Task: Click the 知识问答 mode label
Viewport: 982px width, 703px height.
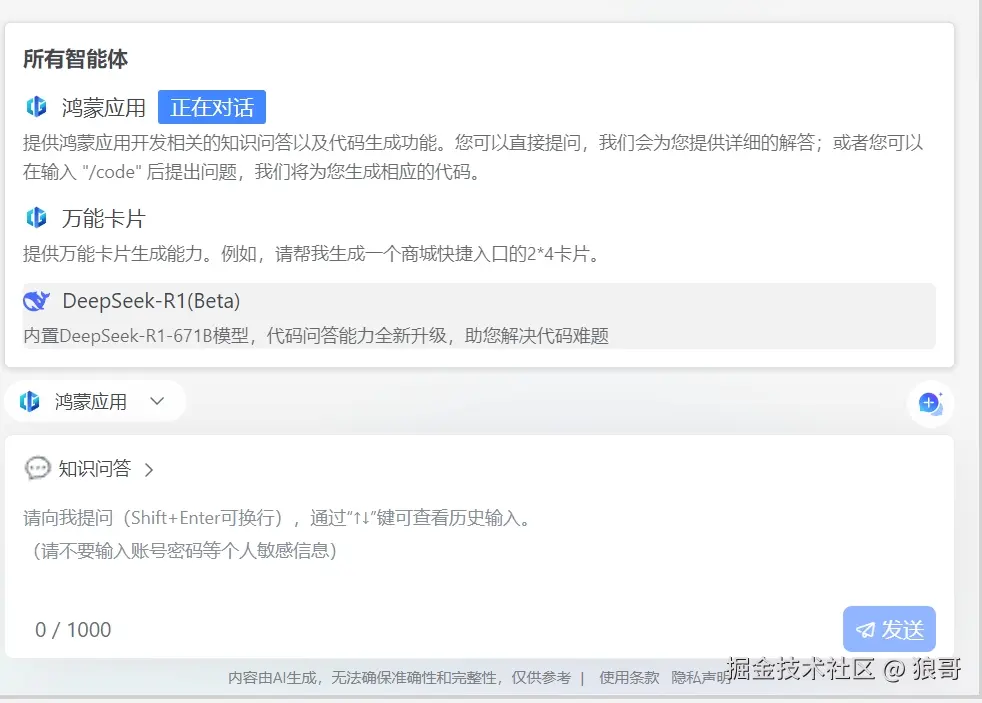Action: pyautogui.click(x=95, y=468)
